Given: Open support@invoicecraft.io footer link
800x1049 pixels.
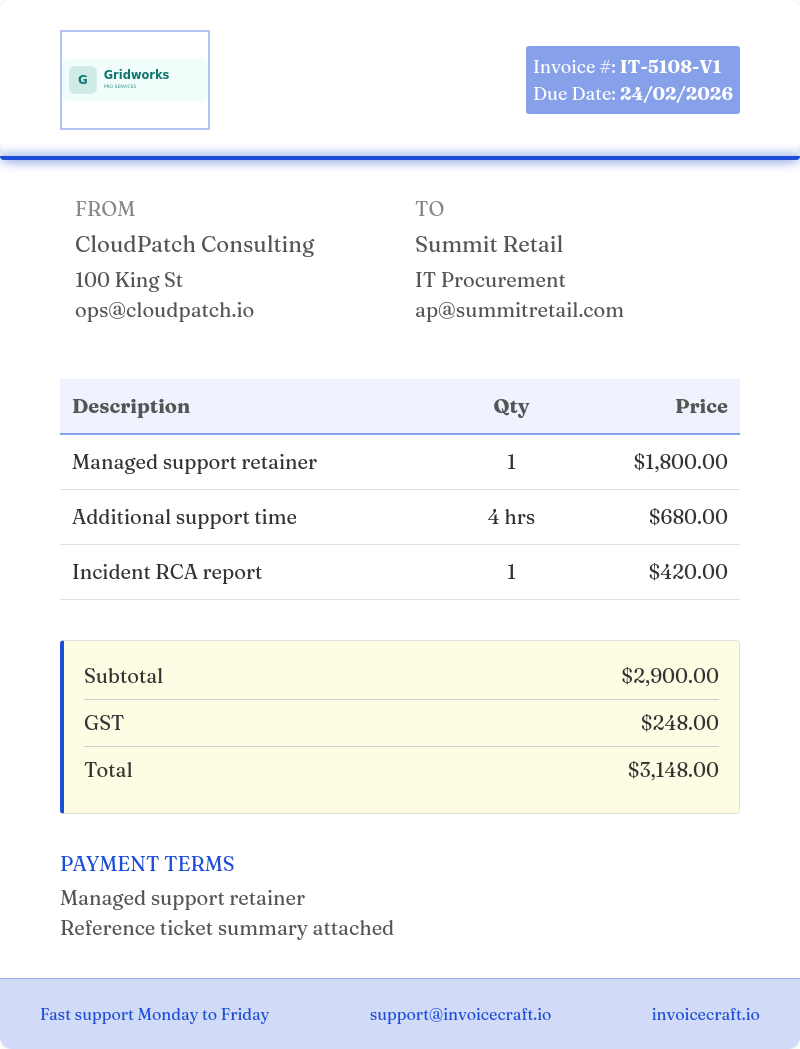Looking at the screenshot, I should tap(460, 1015).
